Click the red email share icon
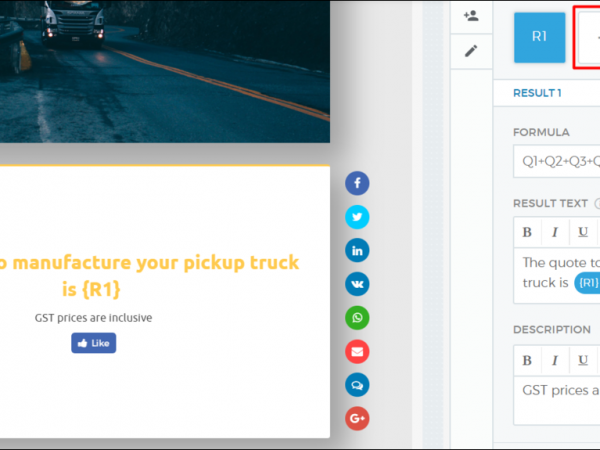The height and width of the screenshot is (450, 600). click(357, 352)
